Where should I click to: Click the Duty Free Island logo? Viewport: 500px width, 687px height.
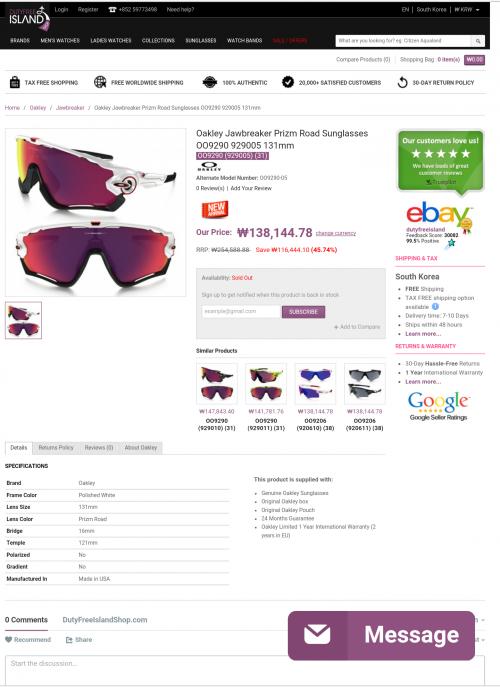coord(29,18)
